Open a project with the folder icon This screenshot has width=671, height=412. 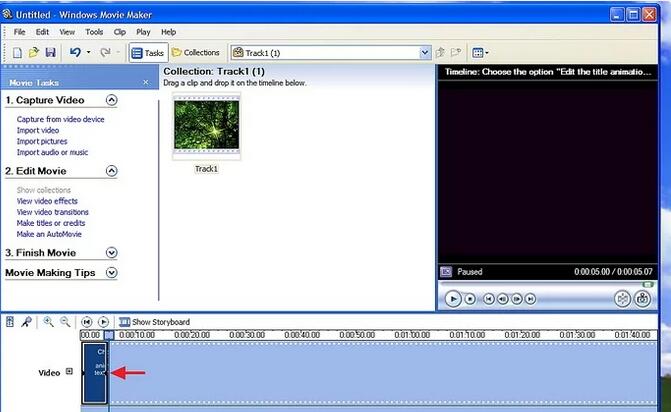tap(33, 53)
